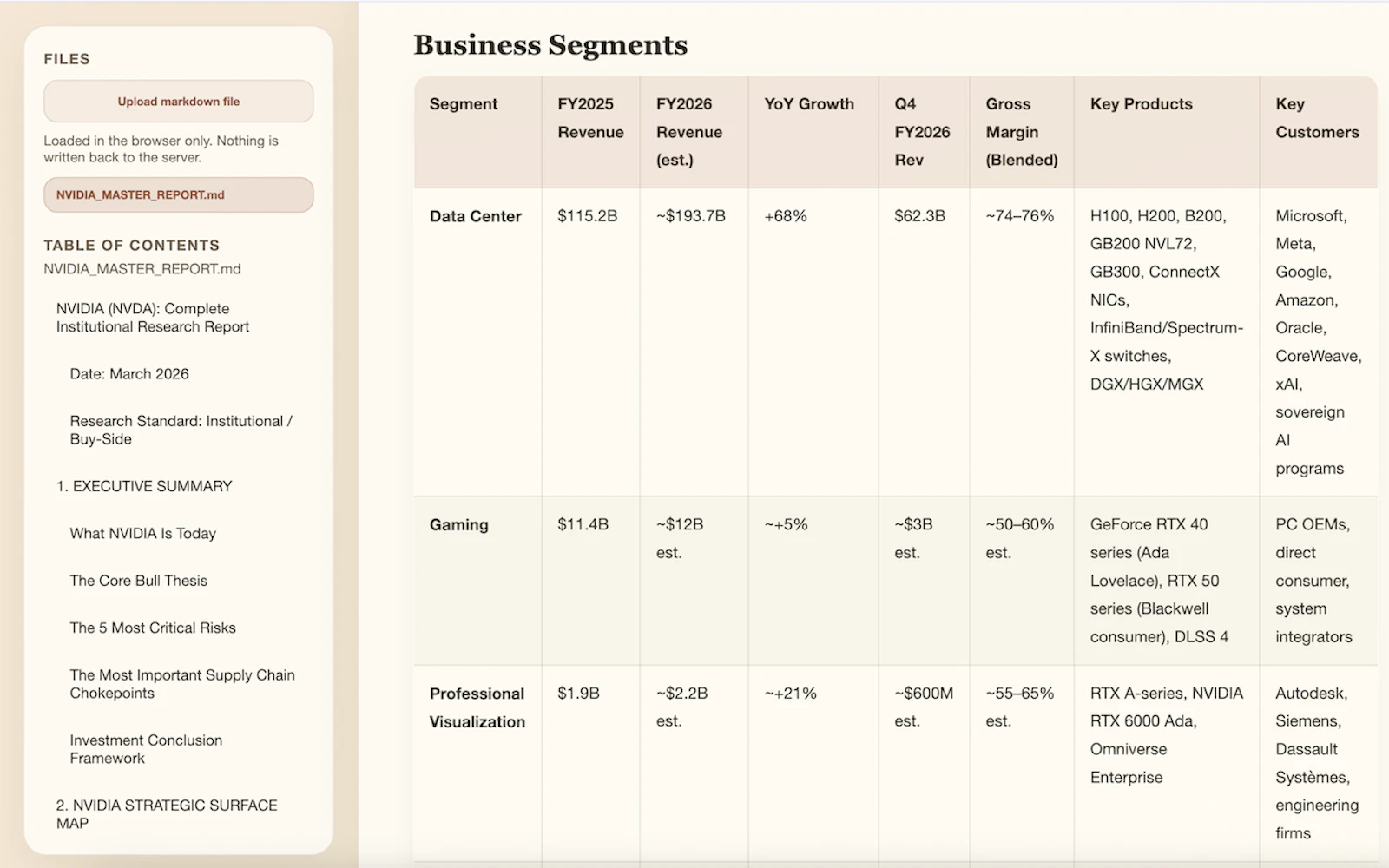Go to Most Important Supply Chain Chokepoints
Screen dimensions: 1389x868
click(x=182, y=684)
